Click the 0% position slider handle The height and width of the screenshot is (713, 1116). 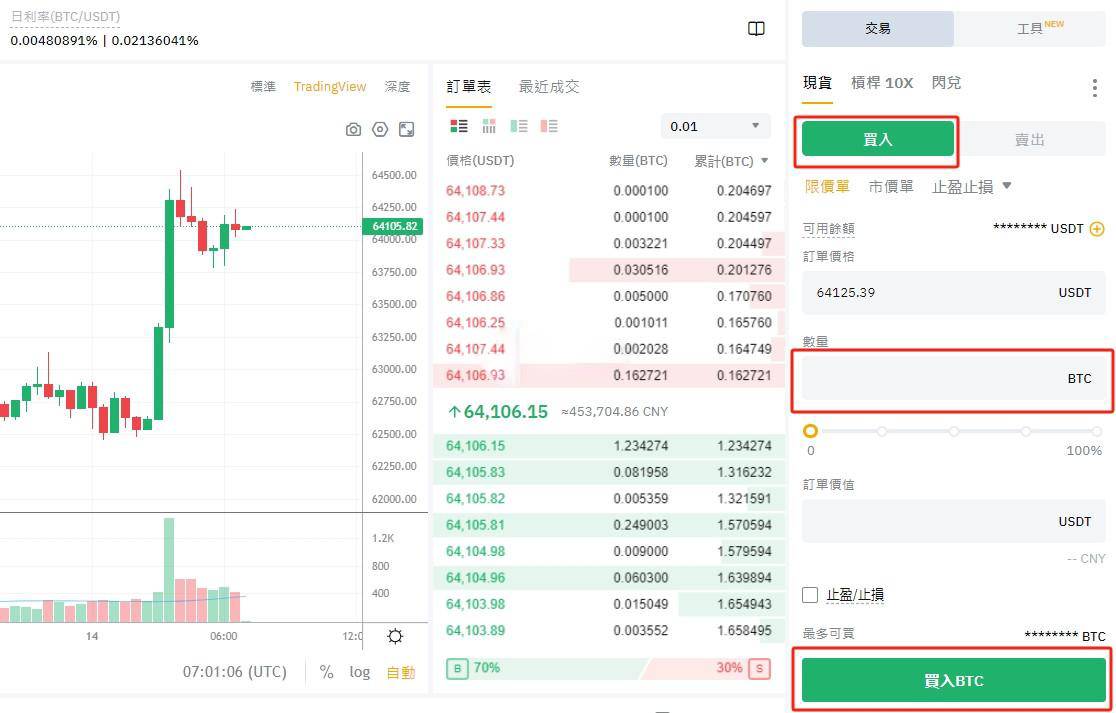pyautogui.click(x=811, y=430)
